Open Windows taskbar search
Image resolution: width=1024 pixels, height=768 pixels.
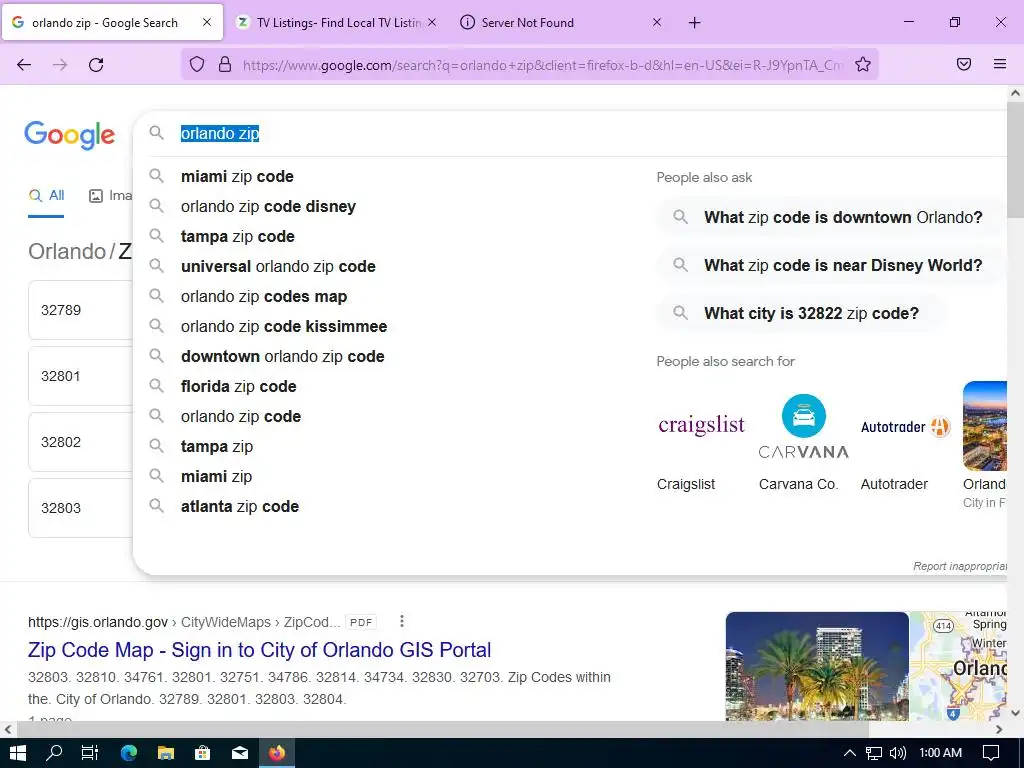click(54, 753)
